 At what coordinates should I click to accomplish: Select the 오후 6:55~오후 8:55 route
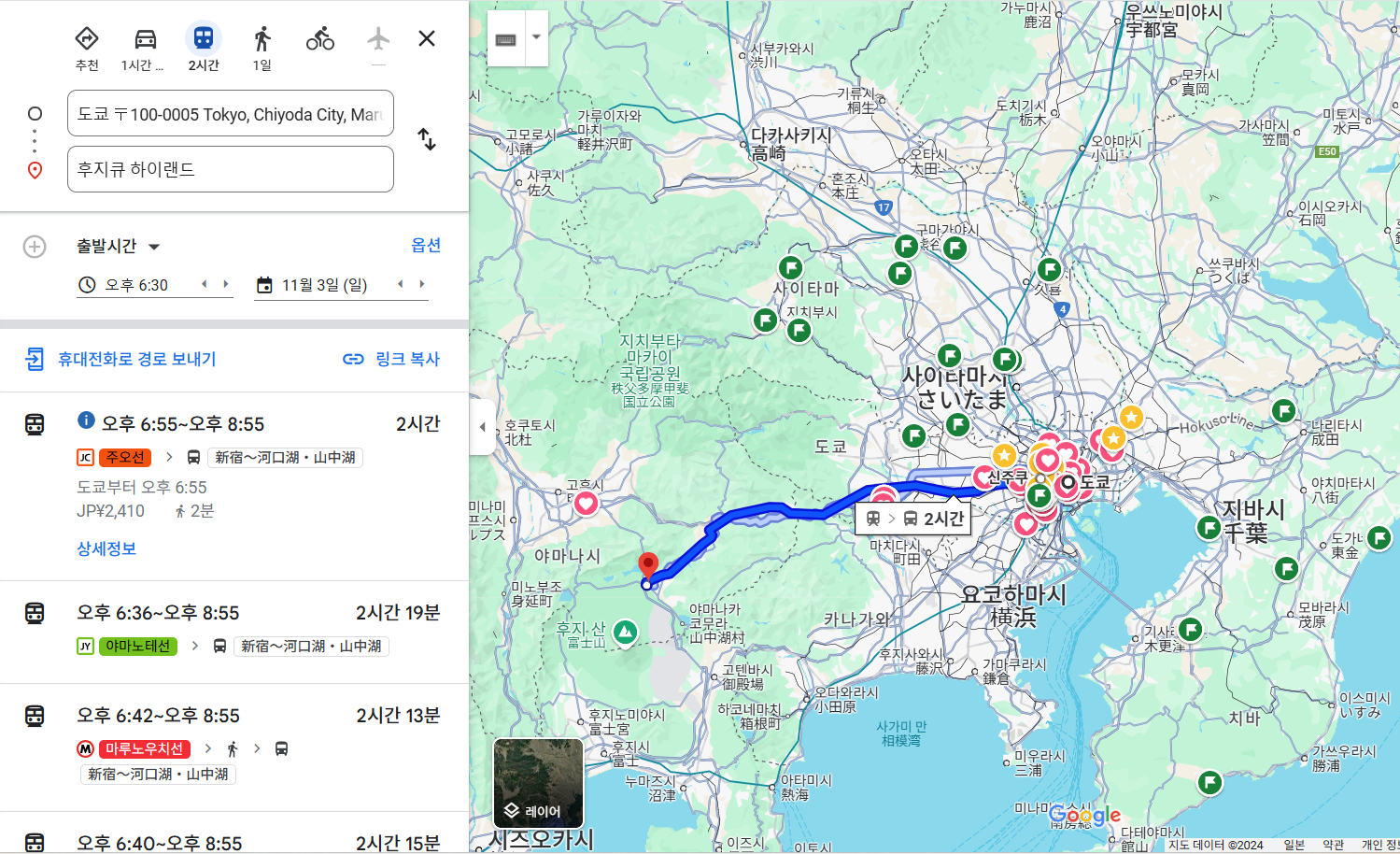(x=233, y=486)
